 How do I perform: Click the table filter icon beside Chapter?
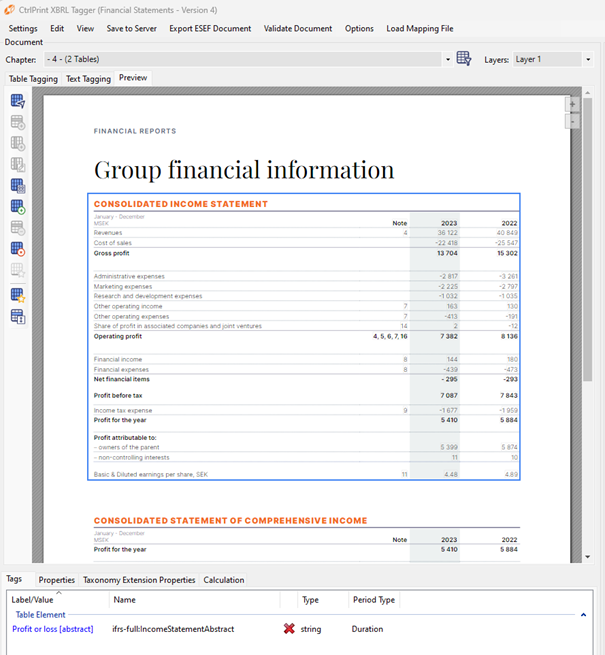(464, 59)
